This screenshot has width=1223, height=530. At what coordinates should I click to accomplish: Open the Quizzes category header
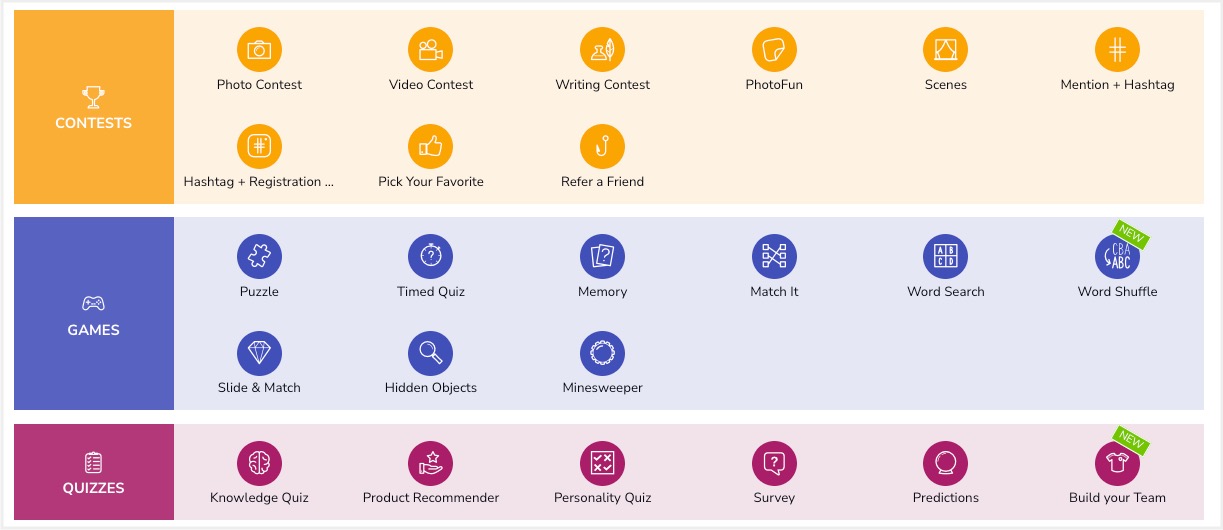pos(94,472)
